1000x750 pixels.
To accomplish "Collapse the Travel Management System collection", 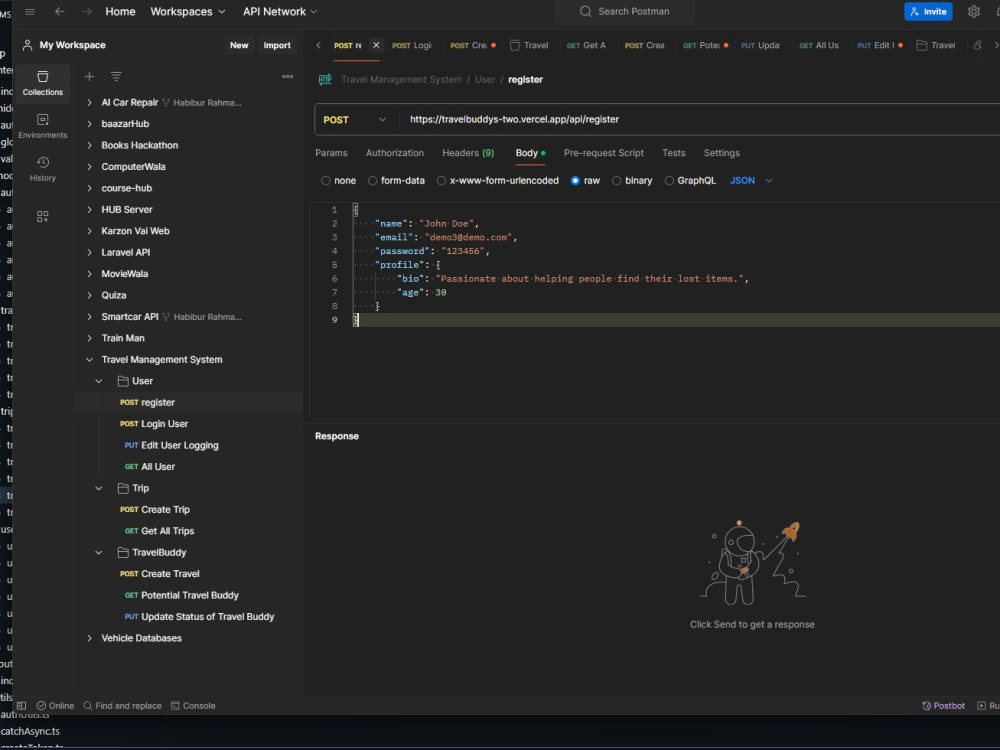I will coord(89,360).
